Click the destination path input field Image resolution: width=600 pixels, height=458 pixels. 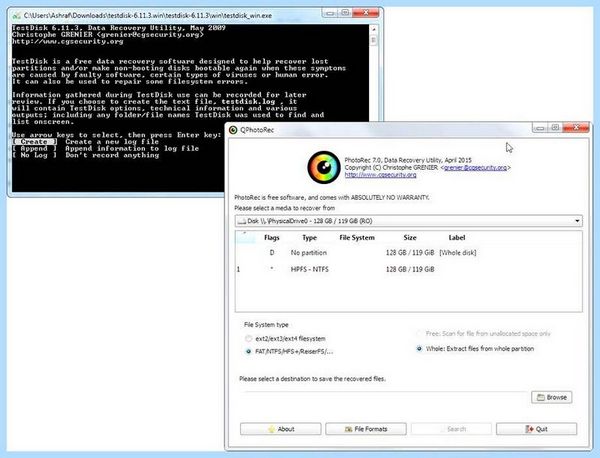point(384,397)
